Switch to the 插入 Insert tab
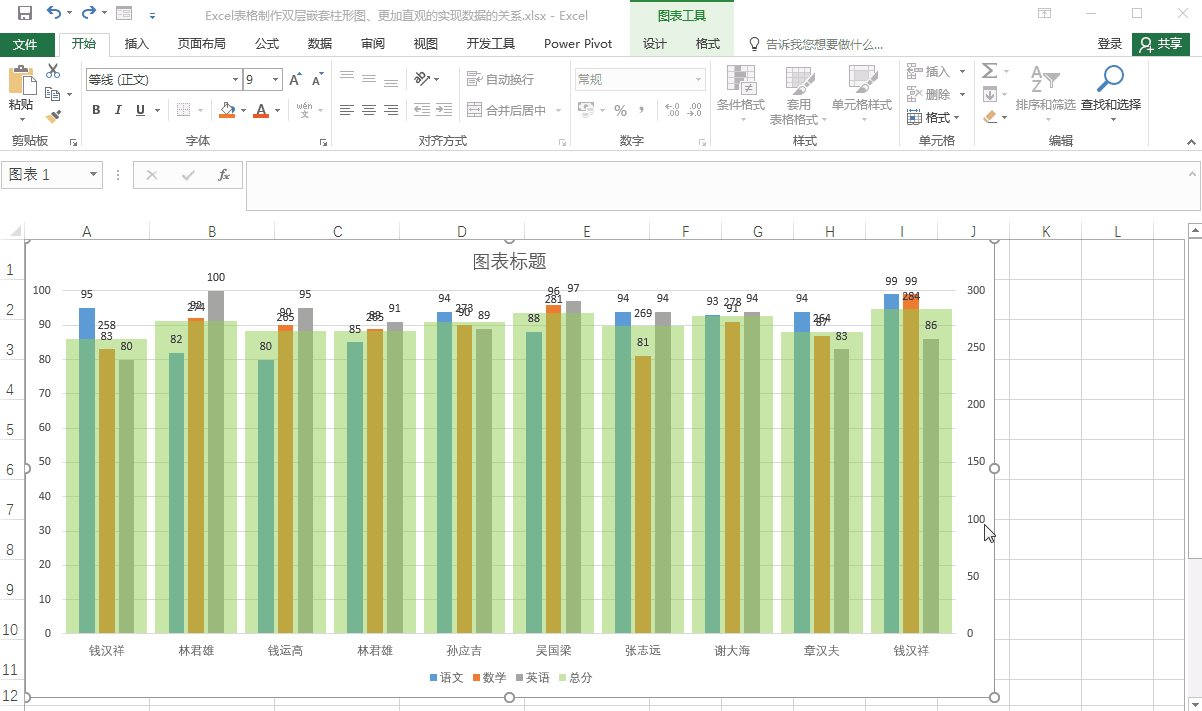The width and height of the screenshot is (1202, 711). click(137, 44)
